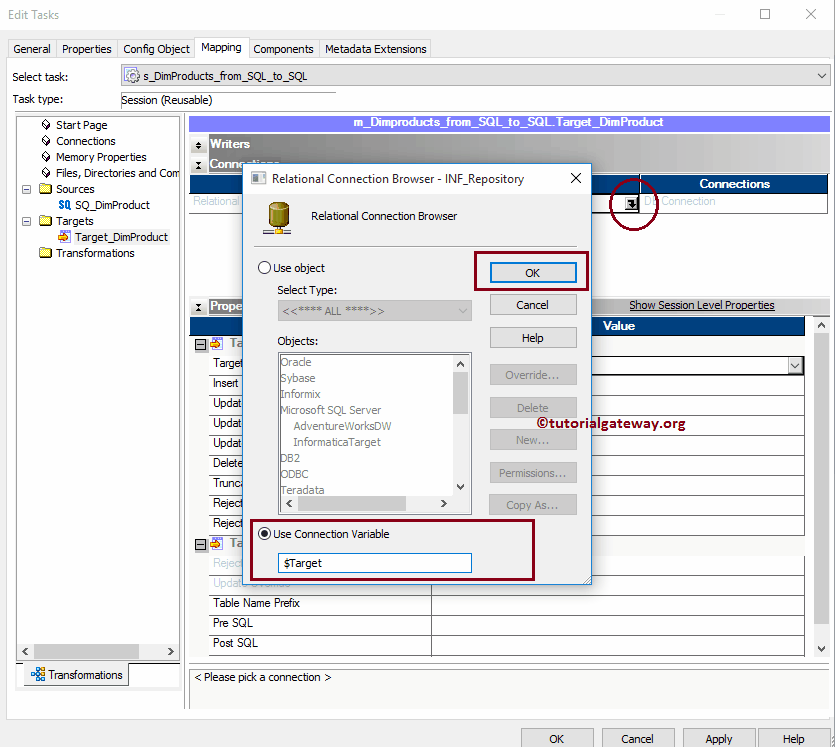This screenshot has width=835, height=747.
Task: Click the Target_DimProduct target icon
Action: [x=65, y=237]
